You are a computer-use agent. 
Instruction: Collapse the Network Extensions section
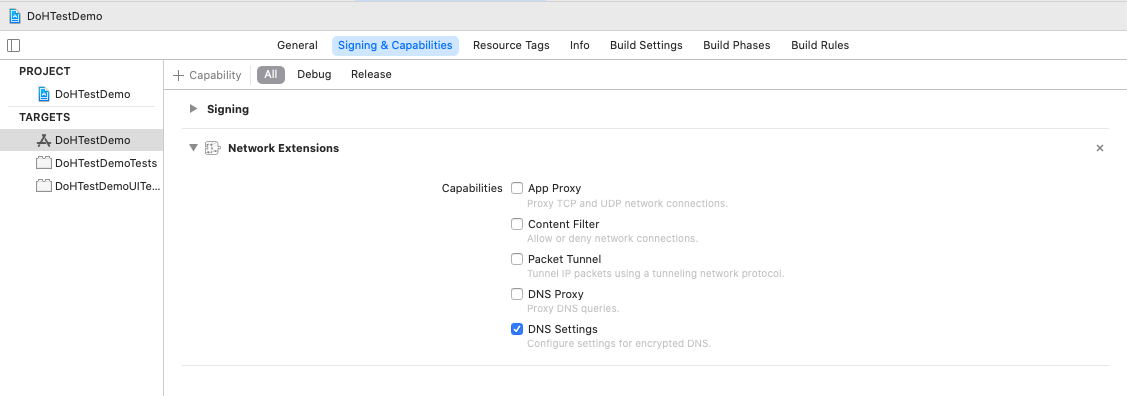click(x=193, y=148)
